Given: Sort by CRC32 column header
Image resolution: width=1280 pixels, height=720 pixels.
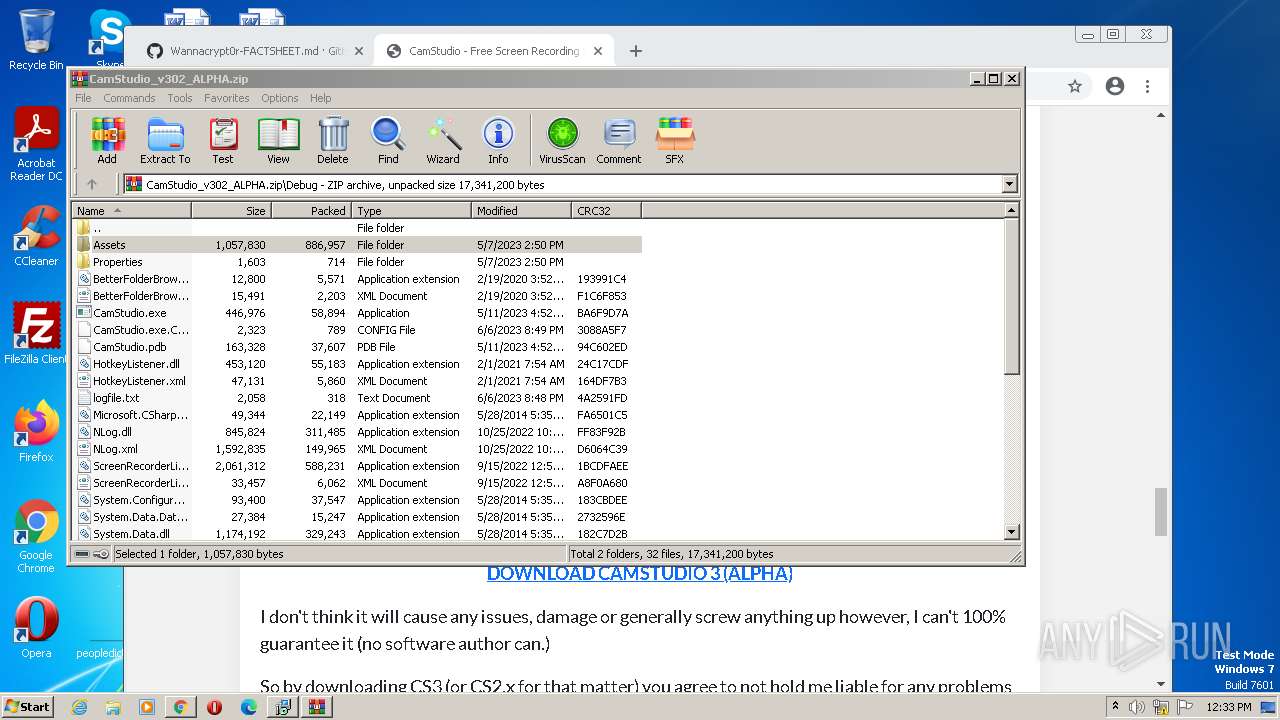Looking at the screenshot, I should [606, 210].
